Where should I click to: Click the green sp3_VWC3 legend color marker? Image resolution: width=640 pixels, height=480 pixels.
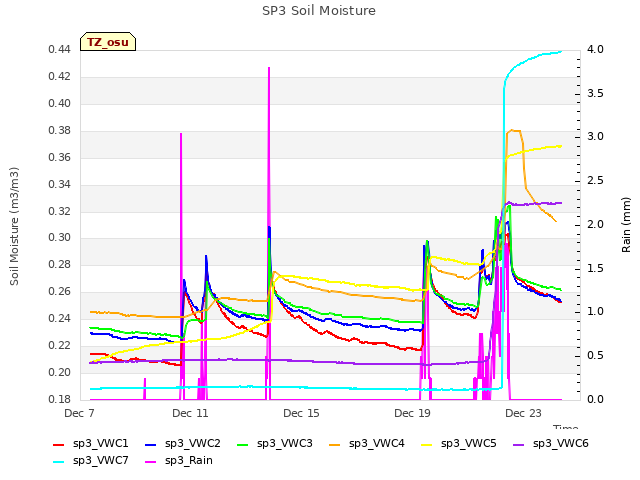pyautogui.click(x=243, y=444)
